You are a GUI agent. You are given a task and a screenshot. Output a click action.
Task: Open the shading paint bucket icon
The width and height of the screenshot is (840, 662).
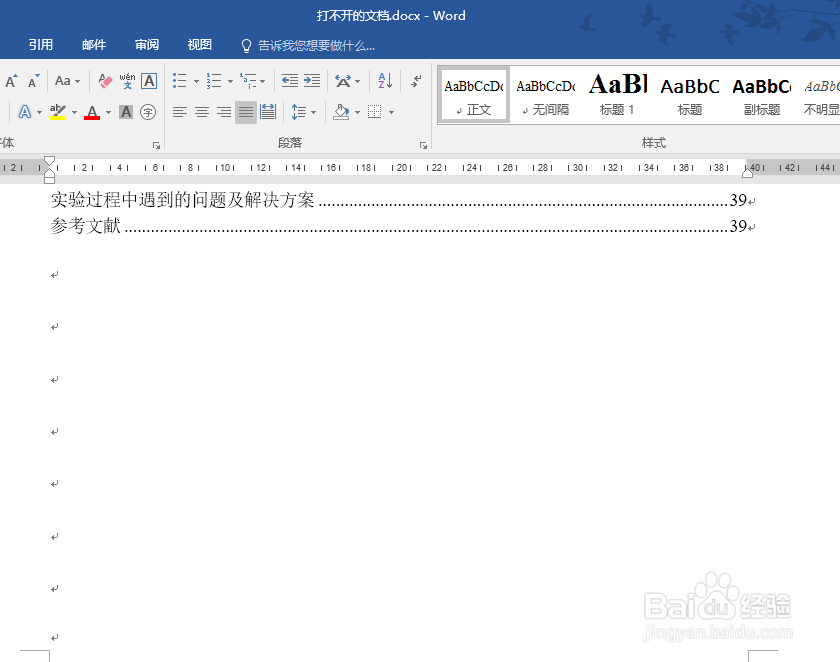340,111
